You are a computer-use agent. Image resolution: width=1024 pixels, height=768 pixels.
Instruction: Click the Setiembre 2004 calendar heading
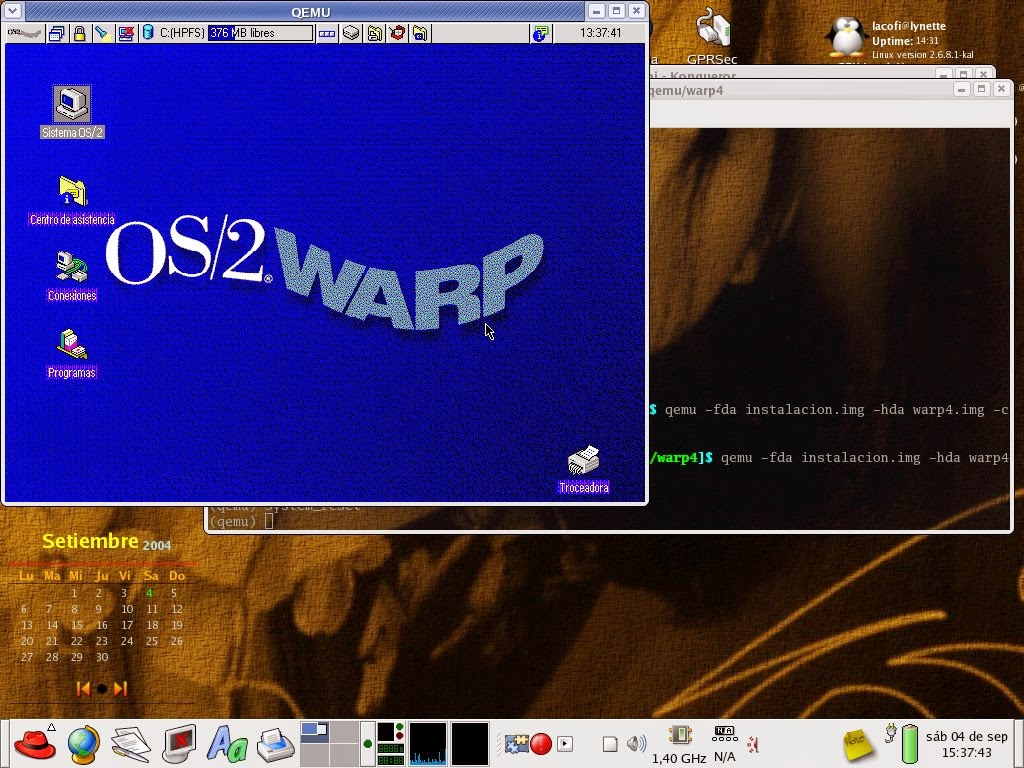point(106,542)
